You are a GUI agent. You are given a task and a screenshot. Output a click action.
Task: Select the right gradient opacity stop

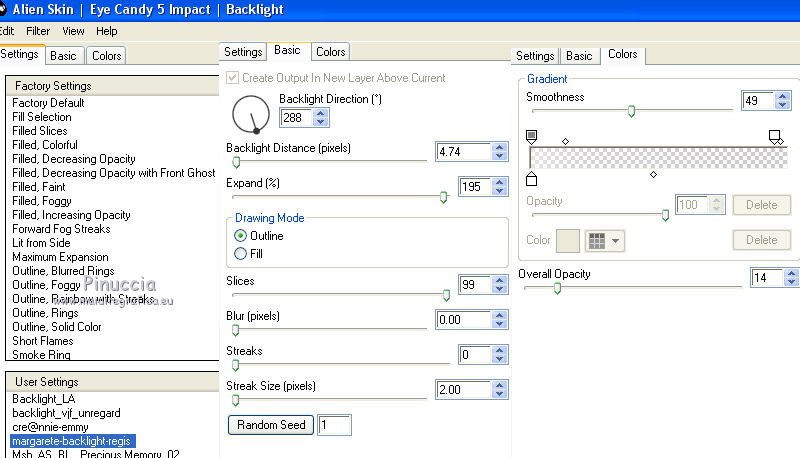(776, 137)
